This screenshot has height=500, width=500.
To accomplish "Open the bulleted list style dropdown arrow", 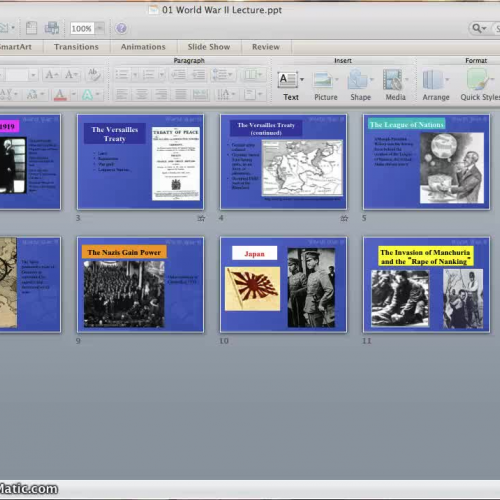I will [x=135, y=75].
